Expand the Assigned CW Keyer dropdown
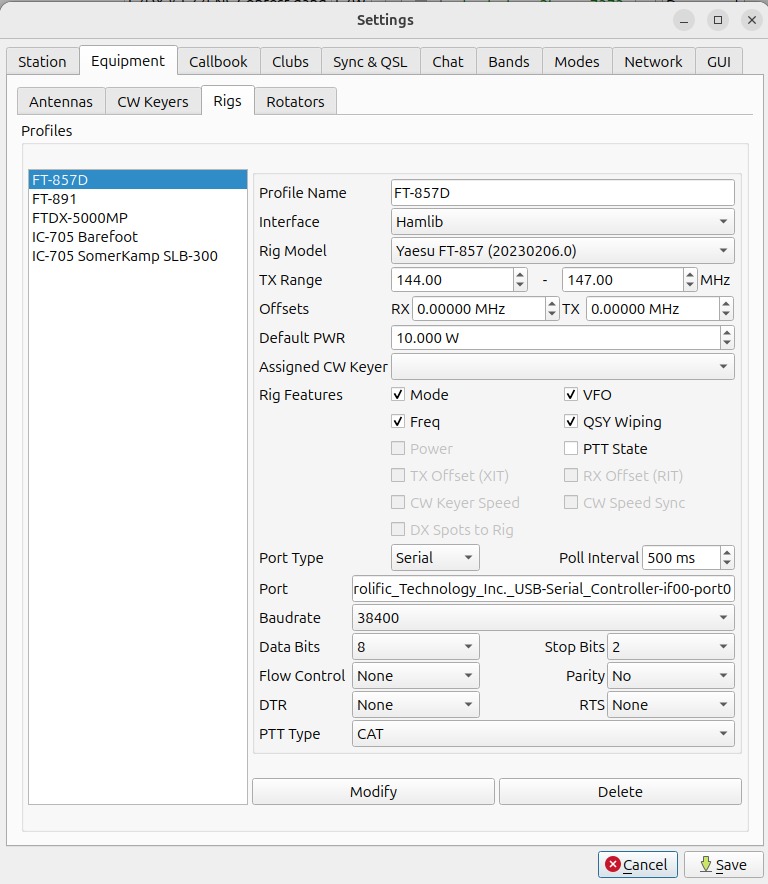This screenshot has width=768, height=884. tap(562, 367)
